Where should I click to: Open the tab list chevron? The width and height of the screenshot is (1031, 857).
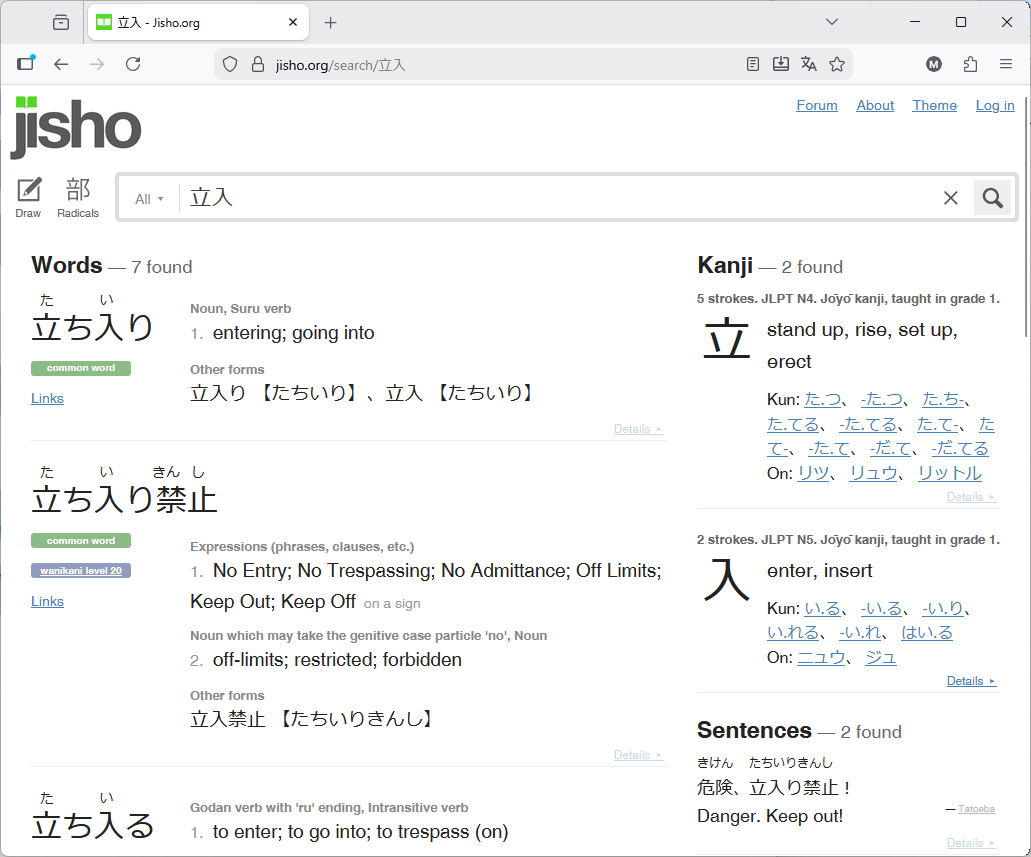tap(831, 21)
